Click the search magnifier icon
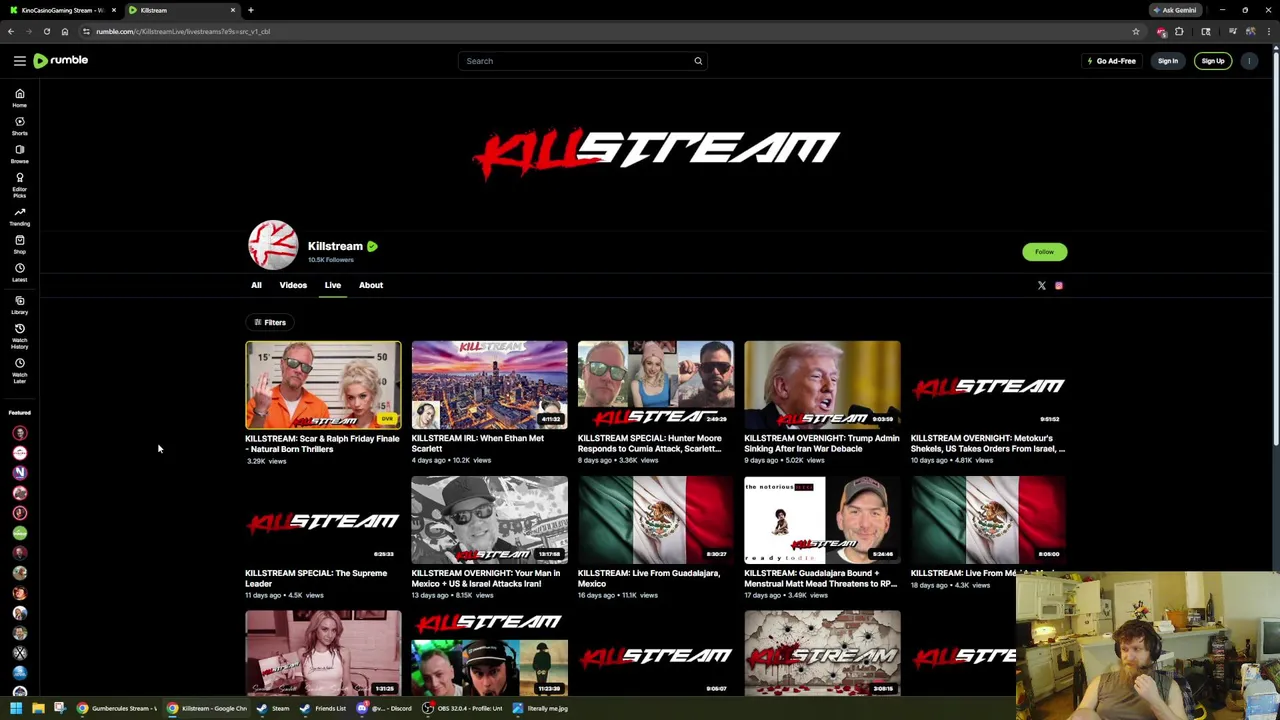Image resolution: width=1280 pixels, height=720 pixels. click(x=698, y=61)
